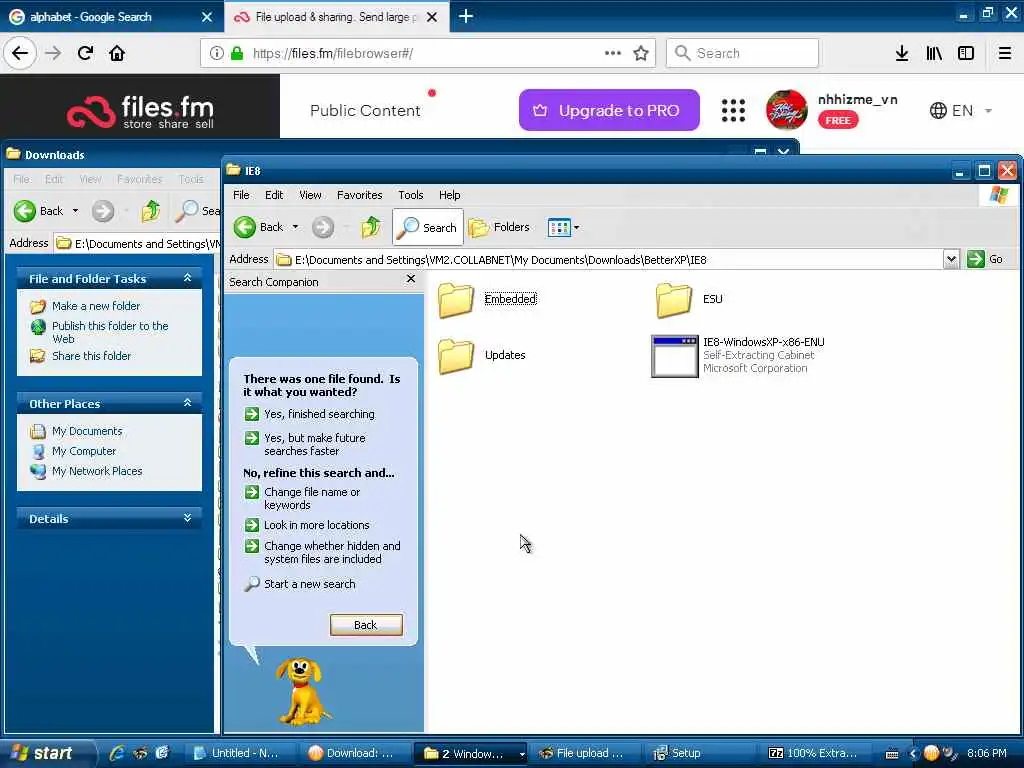Image resolution: width=1024 pixels, height=768 pixels.
Task: Click the Back button in Downloads window
Action: (39, 211)
